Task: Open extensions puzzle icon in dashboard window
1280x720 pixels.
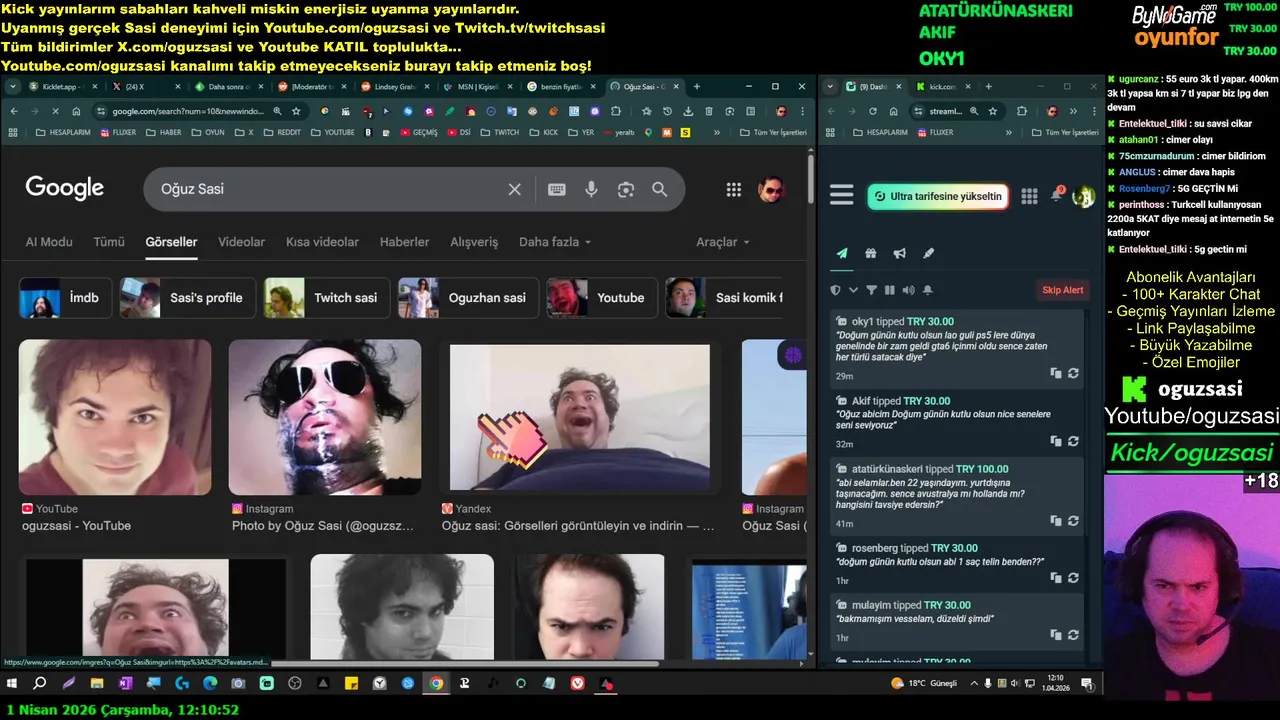Action: [1022, 111]
